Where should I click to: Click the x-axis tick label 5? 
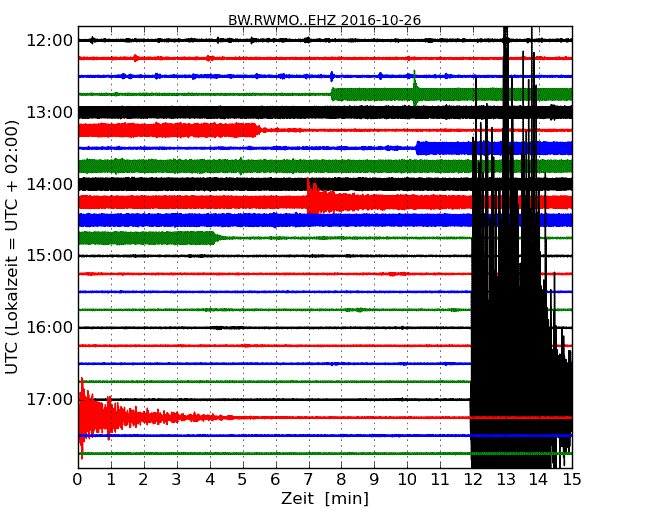(243, 480)
